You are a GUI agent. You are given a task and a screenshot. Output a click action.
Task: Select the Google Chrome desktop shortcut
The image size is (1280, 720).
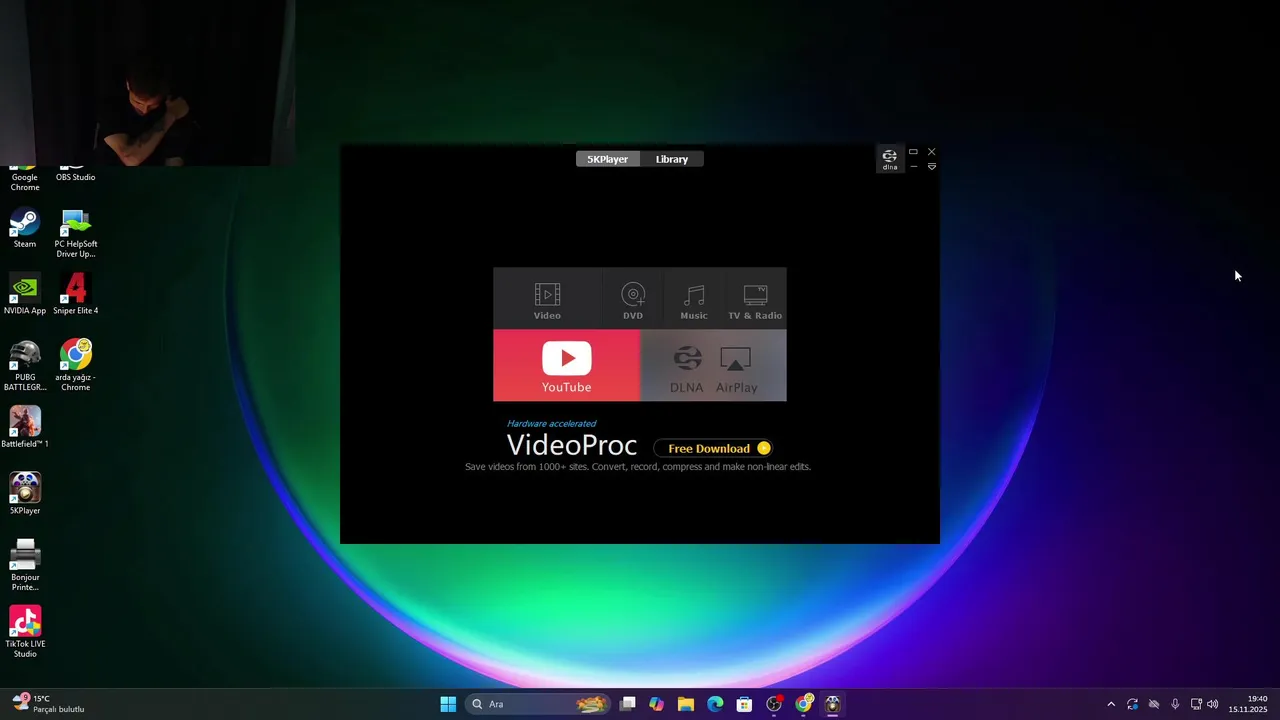(x=25, y=177)
